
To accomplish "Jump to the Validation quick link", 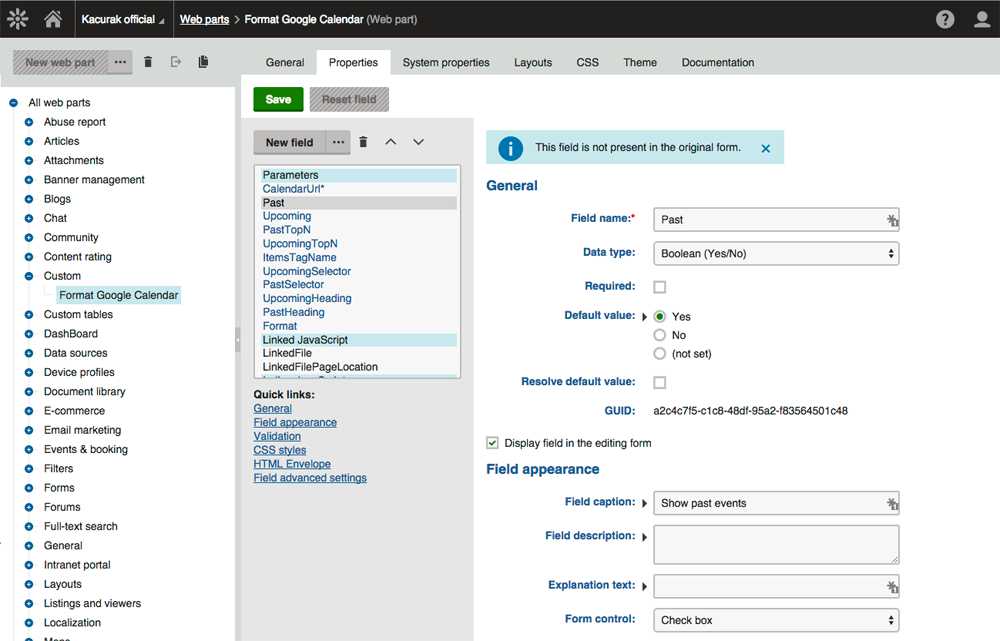I will point(277,436).
